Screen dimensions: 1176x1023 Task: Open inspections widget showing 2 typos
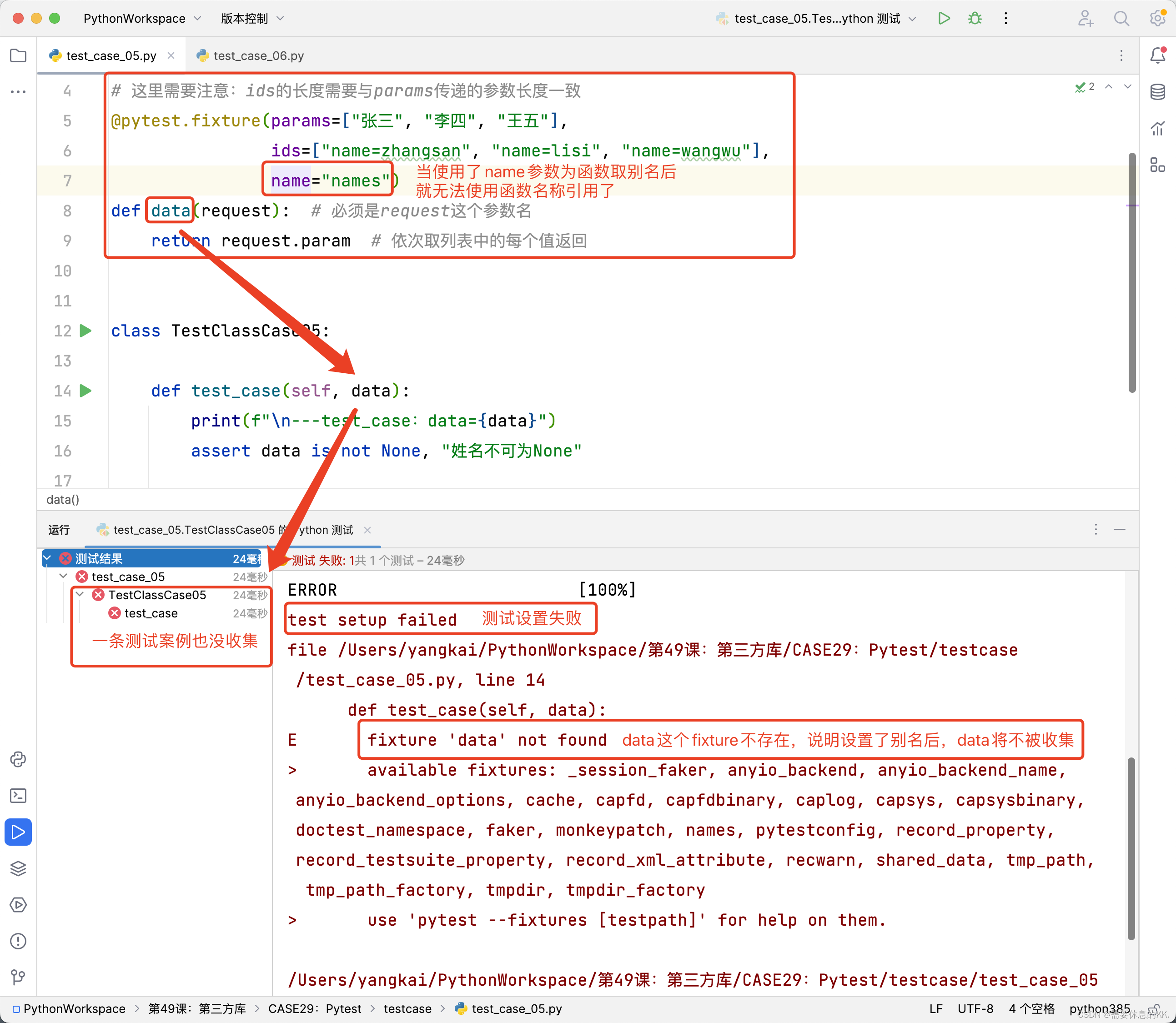tap(1085, 86)
